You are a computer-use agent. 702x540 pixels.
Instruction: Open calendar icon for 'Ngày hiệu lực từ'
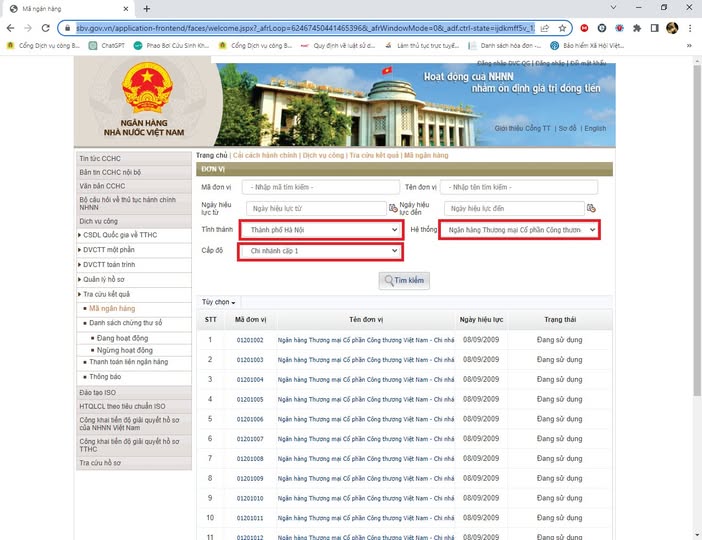[x=393, y=208]
